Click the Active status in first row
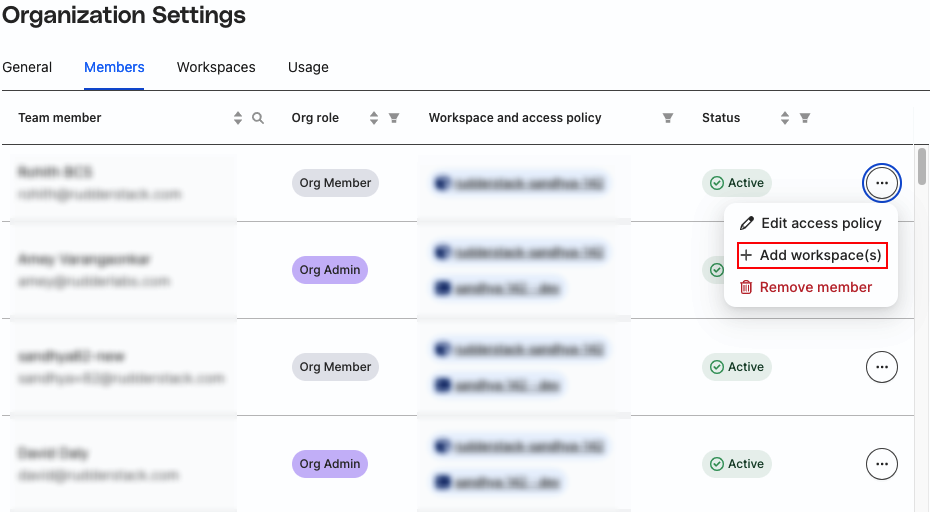 coord(737,183)
